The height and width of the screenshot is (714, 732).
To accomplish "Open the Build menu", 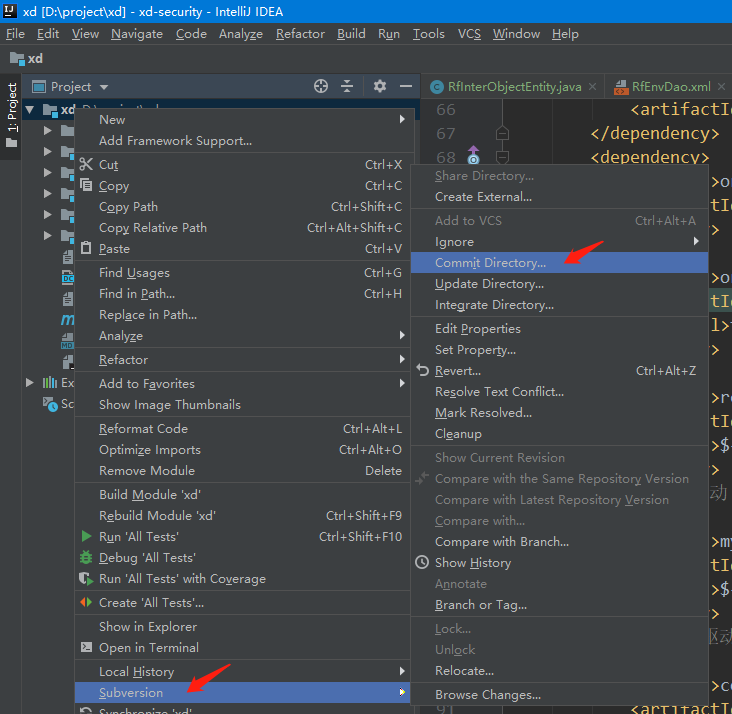I will point(351,34).
